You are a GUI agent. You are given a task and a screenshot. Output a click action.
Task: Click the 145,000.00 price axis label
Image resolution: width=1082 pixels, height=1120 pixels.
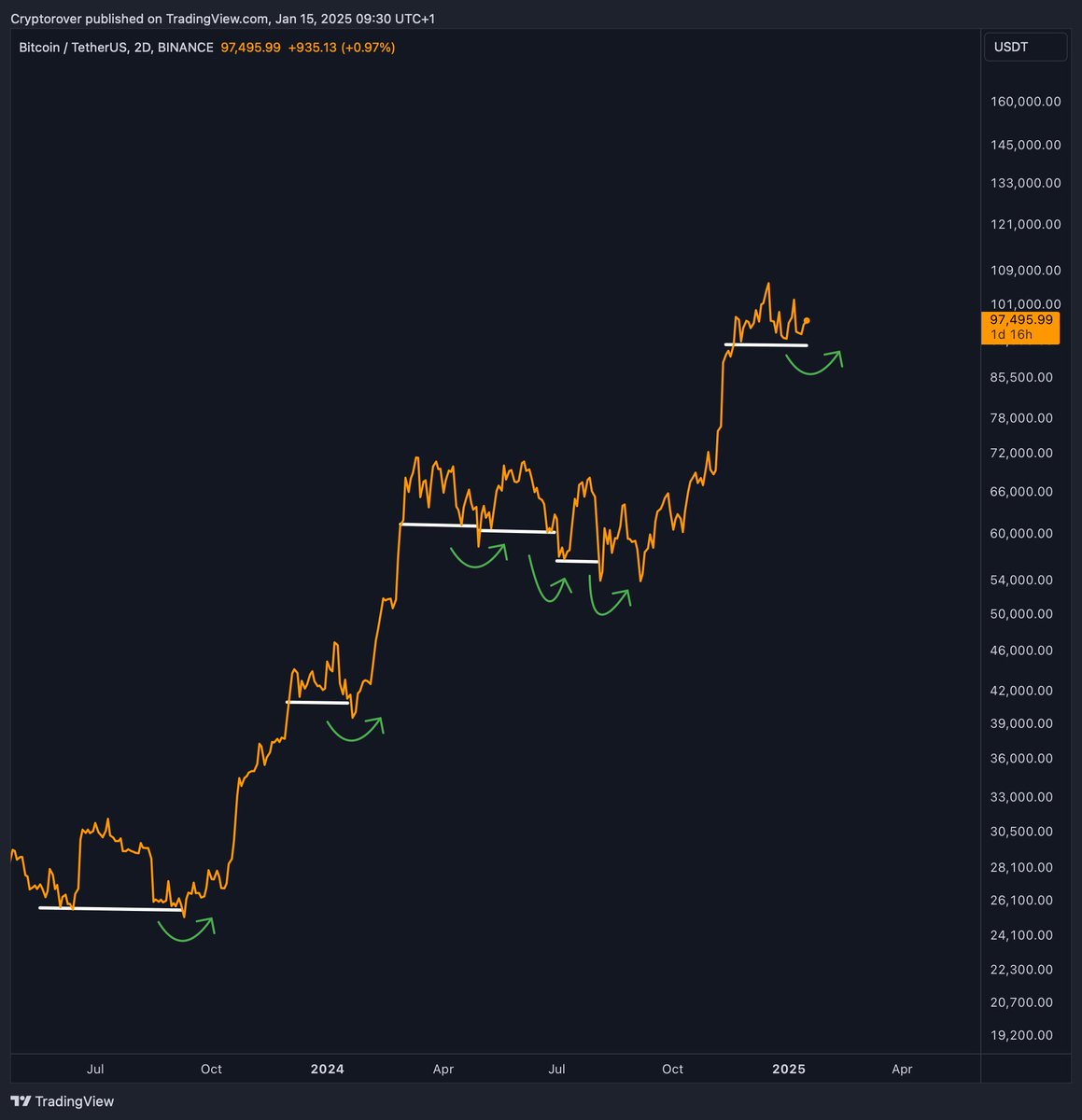click(x=1025, y=145)
